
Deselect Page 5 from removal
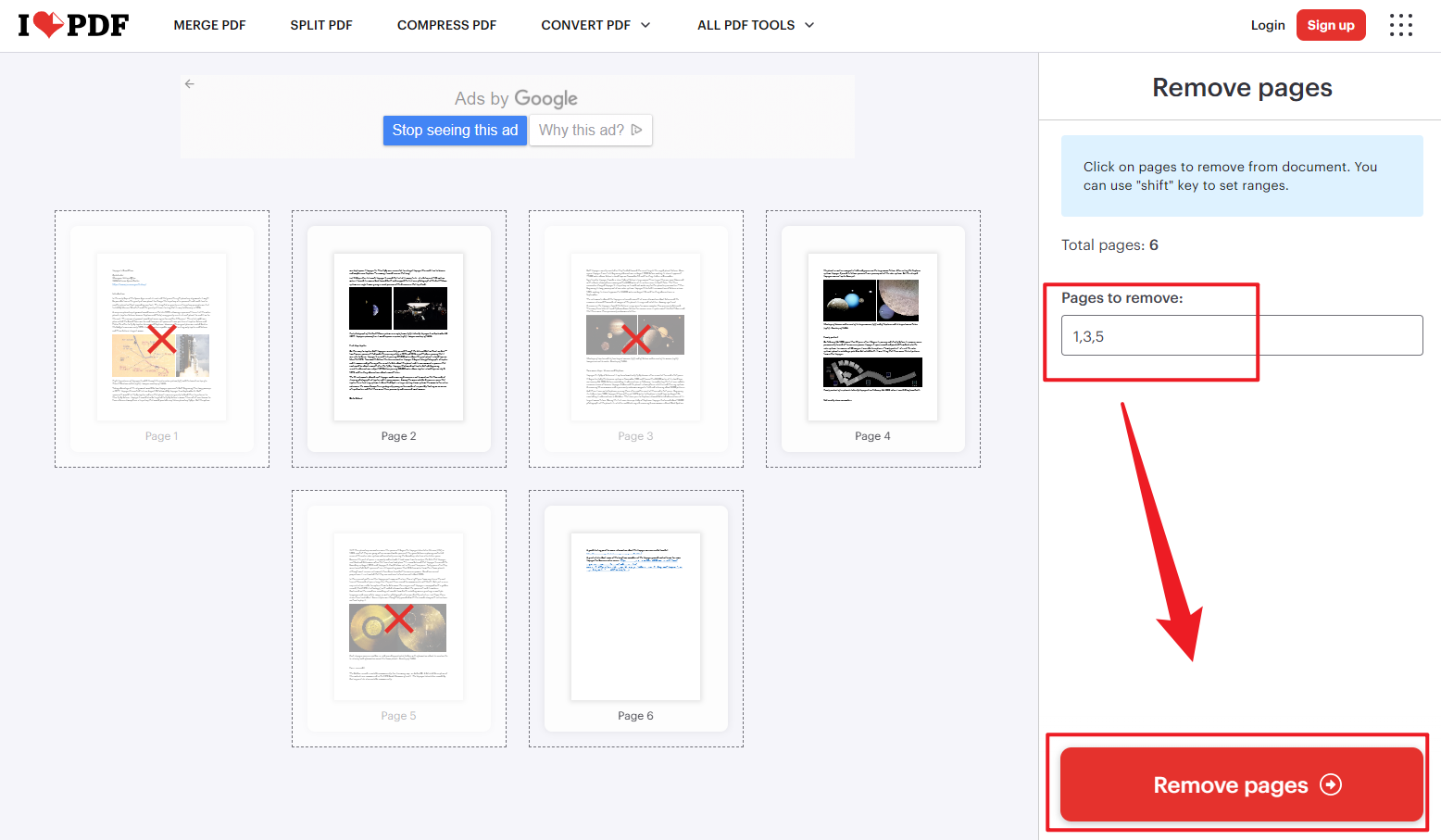[398, 617]
